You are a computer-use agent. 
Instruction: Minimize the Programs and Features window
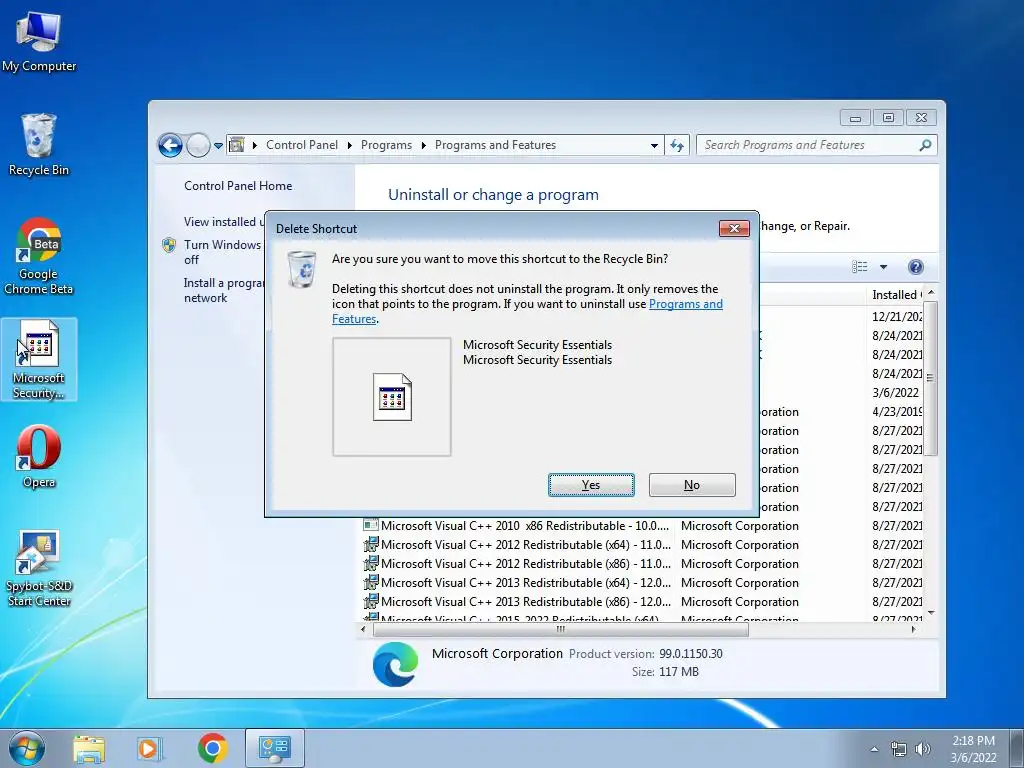point(855,118)
